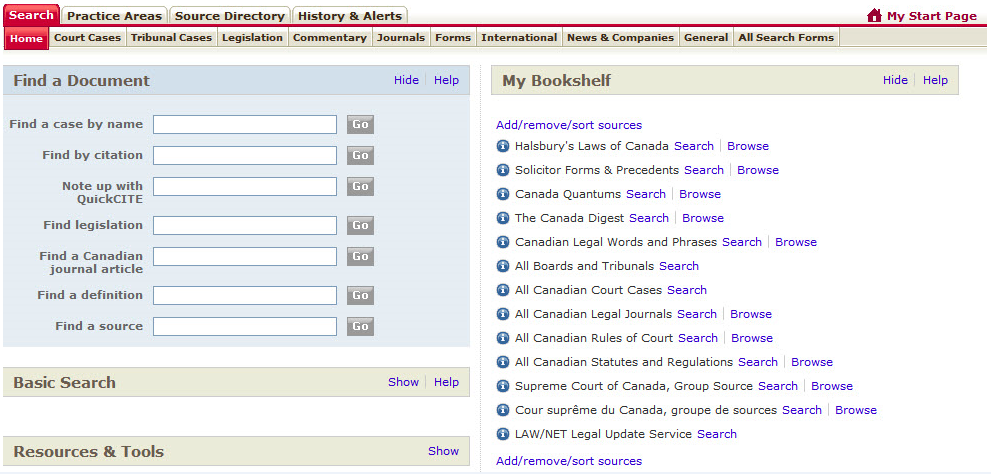Go to My Start Page link
991x474 pixels.
[932, 16]
